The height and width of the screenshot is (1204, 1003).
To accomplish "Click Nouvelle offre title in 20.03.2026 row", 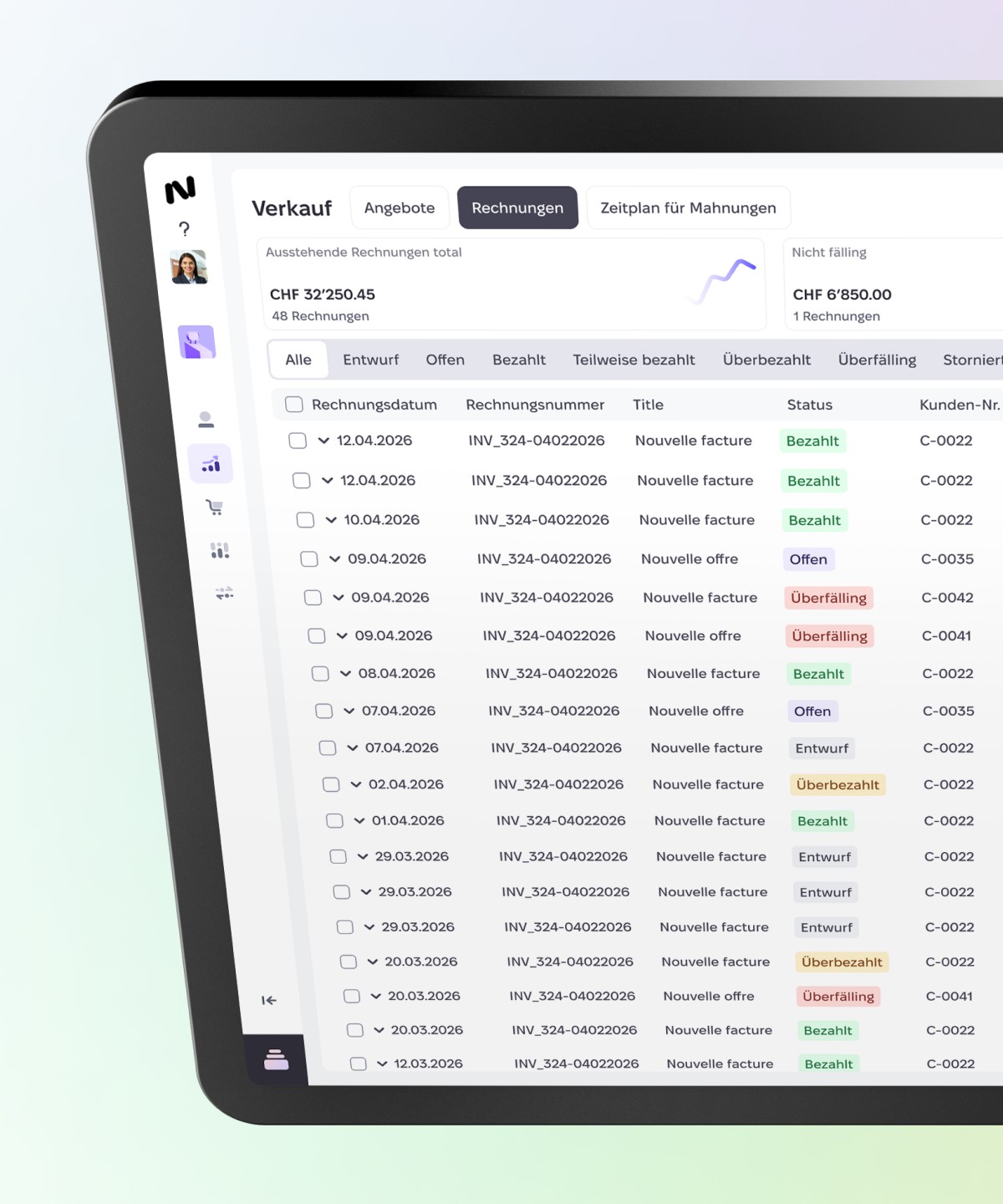I will click(709, 996).
